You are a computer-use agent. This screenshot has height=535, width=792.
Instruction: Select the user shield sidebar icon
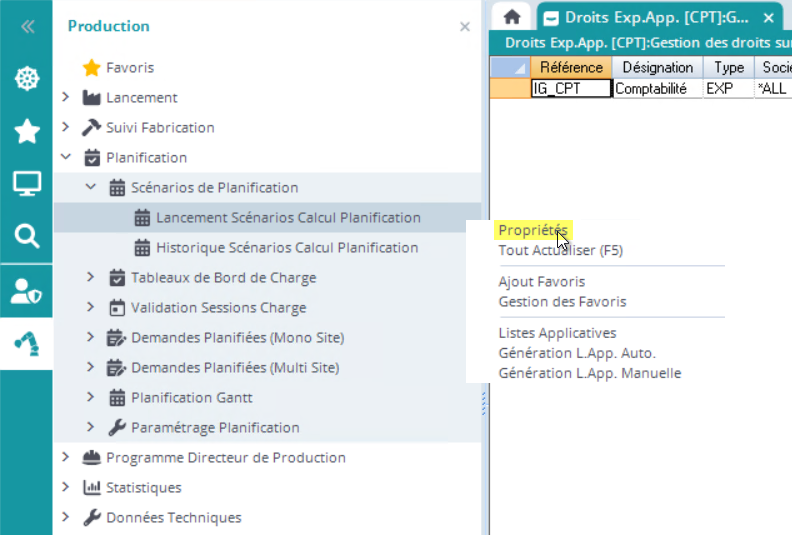(x=27, y=290)
